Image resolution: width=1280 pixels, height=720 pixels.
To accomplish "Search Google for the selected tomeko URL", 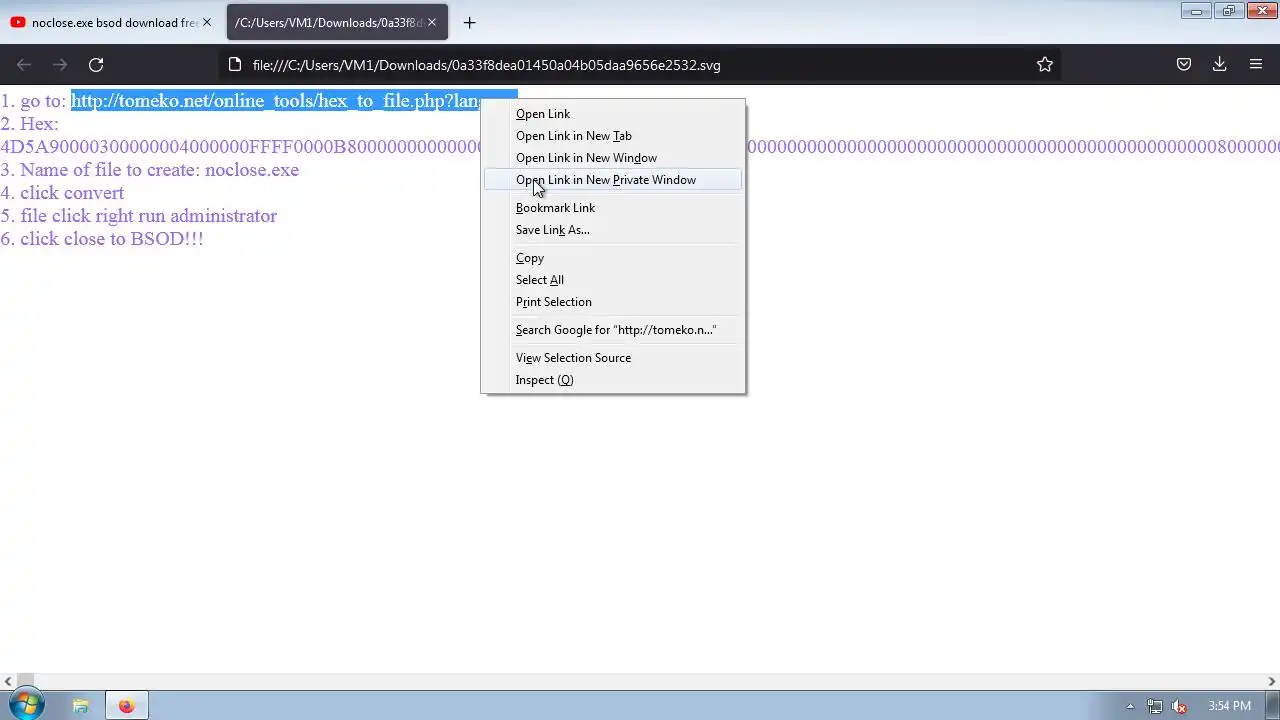I will coord(613,330).
